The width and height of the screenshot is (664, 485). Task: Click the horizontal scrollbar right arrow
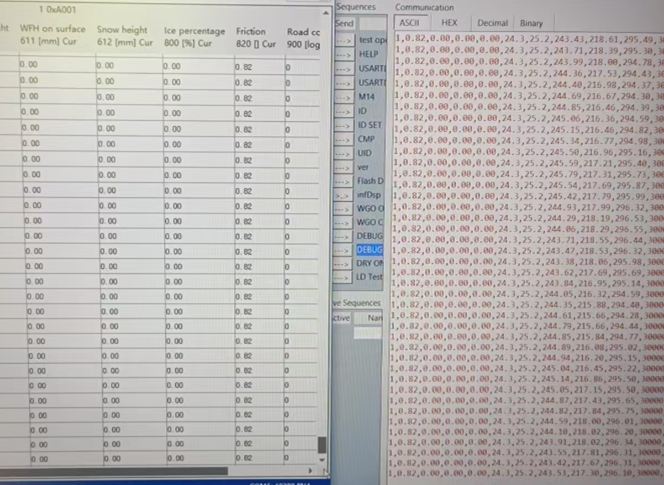coord(310,471)
